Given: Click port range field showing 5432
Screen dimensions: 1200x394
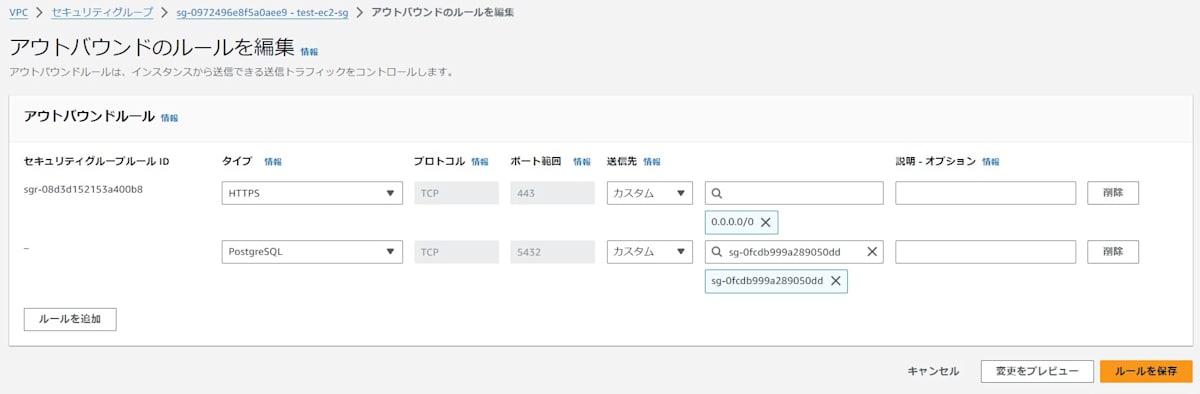Looking at the screenshot, I should pyautogui.click(x=553, y=252).
